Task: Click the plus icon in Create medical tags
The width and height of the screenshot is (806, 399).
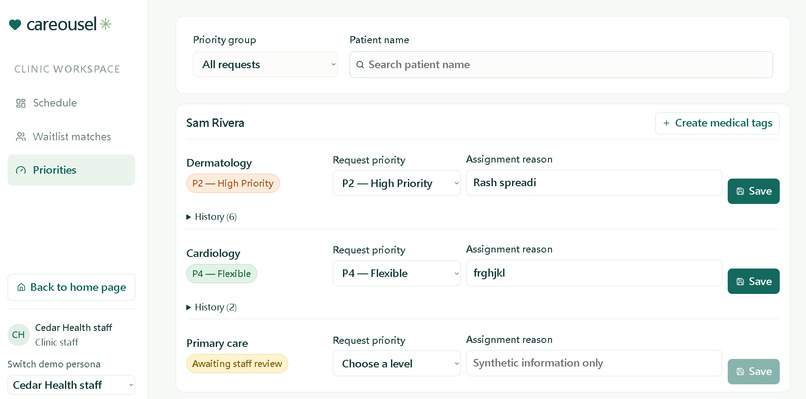Action: tap(666, 123)
